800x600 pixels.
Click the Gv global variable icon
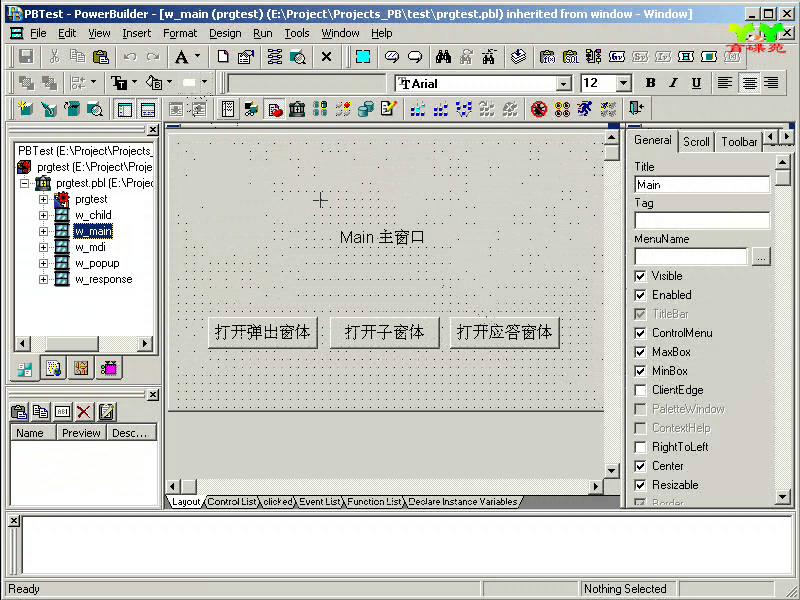(616, 56)
